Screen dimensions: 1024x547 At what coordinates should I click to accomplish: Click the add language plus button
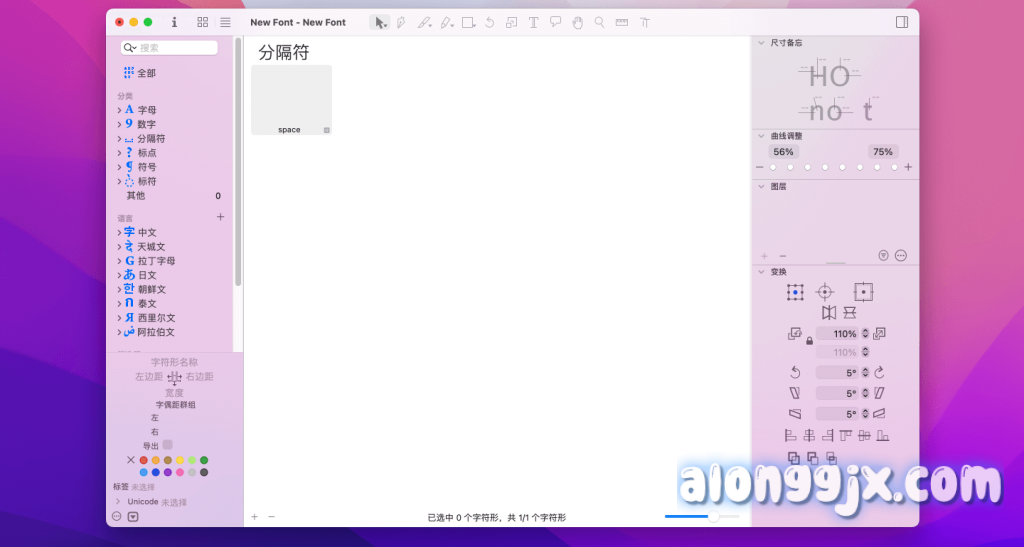pyautogui.click(x=221, y=217)
